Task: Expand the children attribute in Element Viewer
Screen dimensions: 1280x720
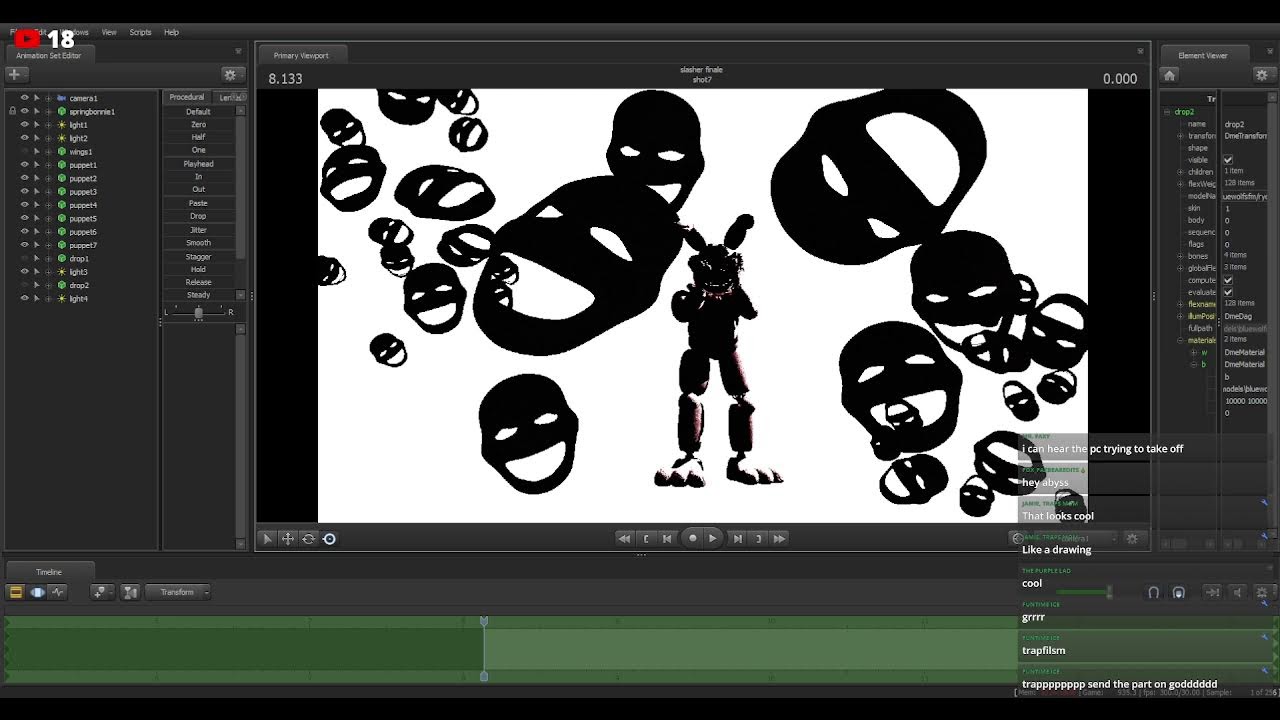Action: 1180,172
